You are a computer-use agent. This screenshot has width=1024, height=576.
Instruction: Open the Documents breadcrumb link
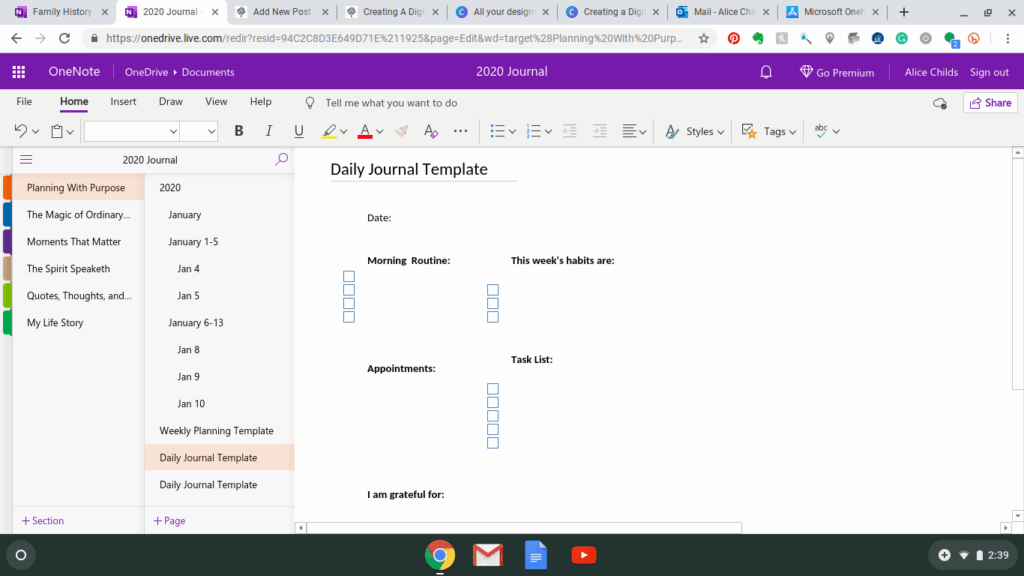pyautogui.click(x=208, y=72)
